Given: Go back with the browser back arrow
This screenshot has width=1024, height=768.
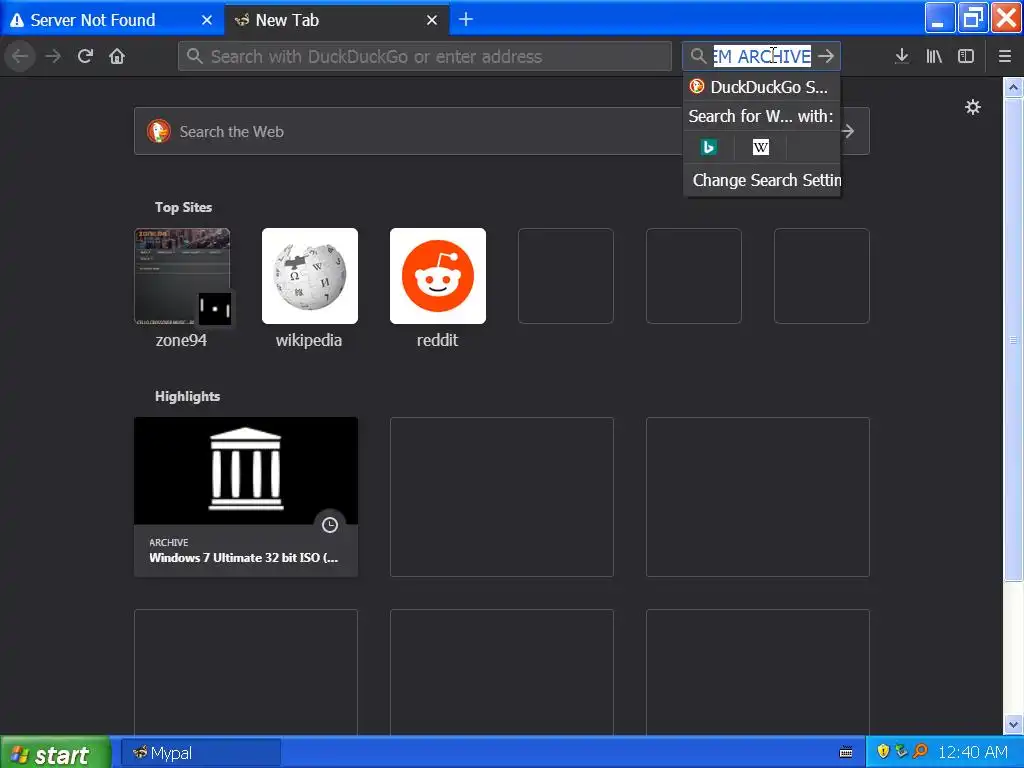Looking at the screenshot, I should 20,56.
